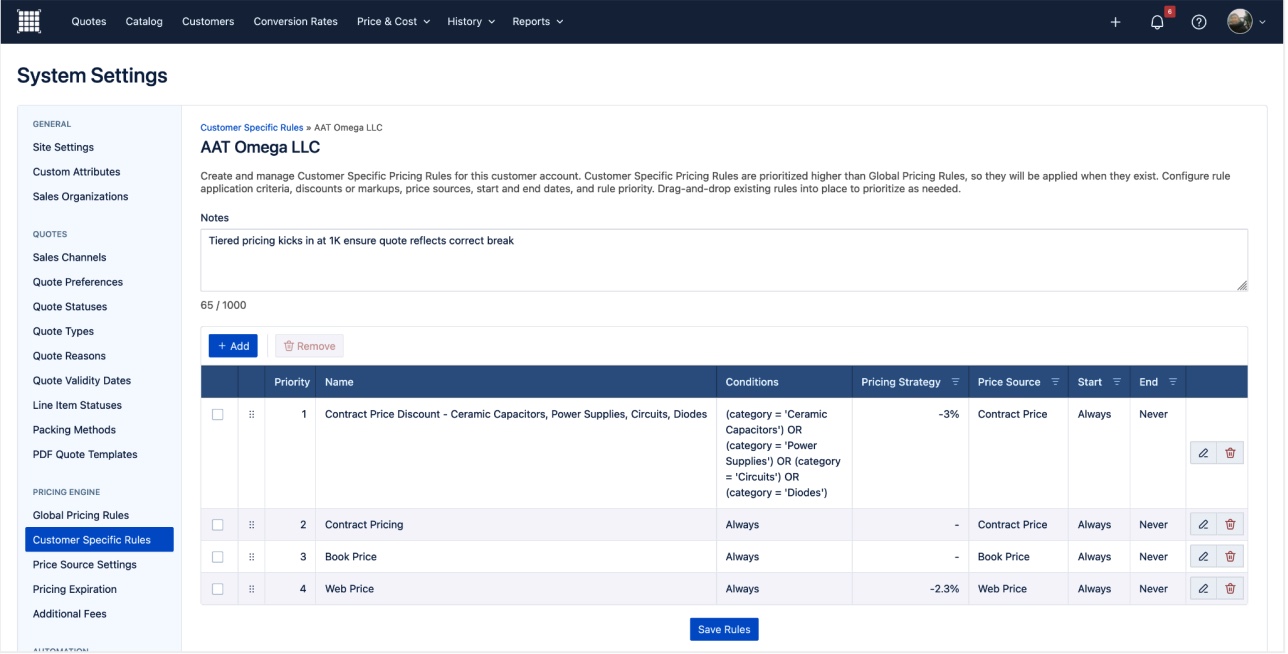The height and width of the screenshot is (654, 1288).
Task: Go to Global Pricing Rules in sidebar
Action: pyautogui.click(x=81, y=515)
